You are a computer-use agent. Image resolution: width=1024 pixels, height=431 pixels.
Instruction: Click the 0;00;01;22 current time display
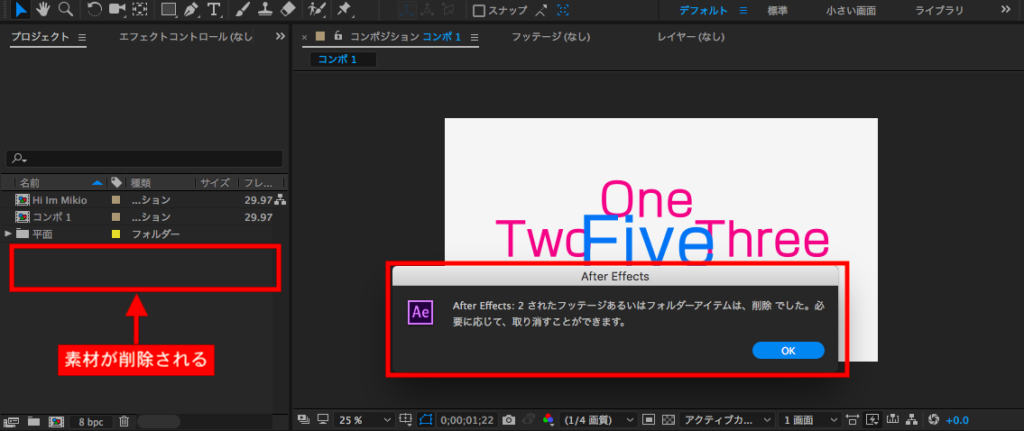click(468, 420)
